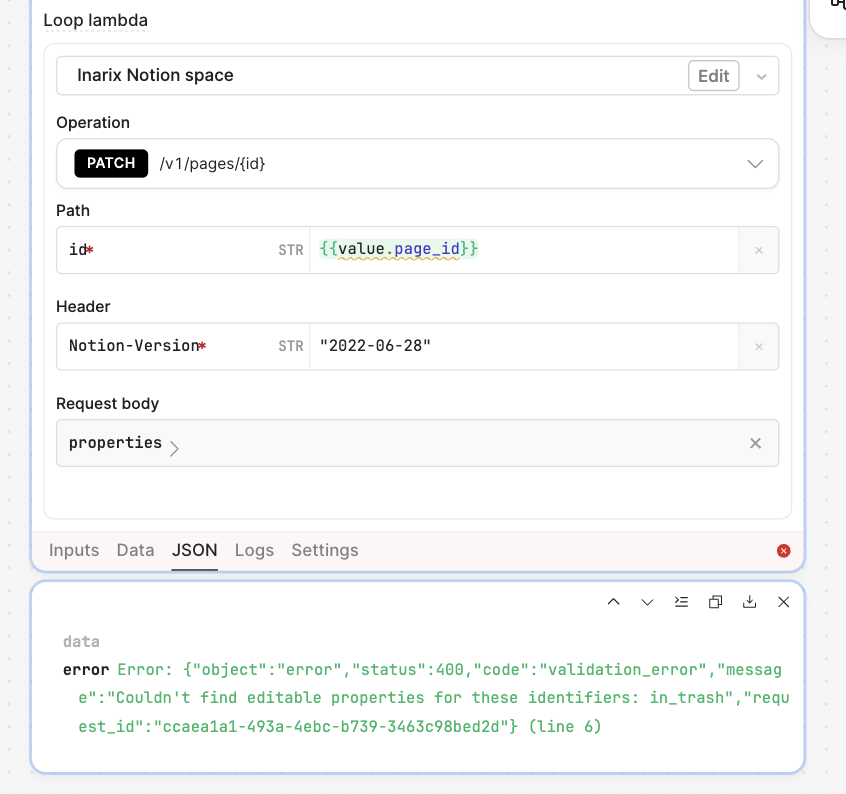Image resolution: width=846 pixels, height=794 pixels.
Task: Open the Operation PATCH endpoint dropdown
Action: [x=755, y=164]
